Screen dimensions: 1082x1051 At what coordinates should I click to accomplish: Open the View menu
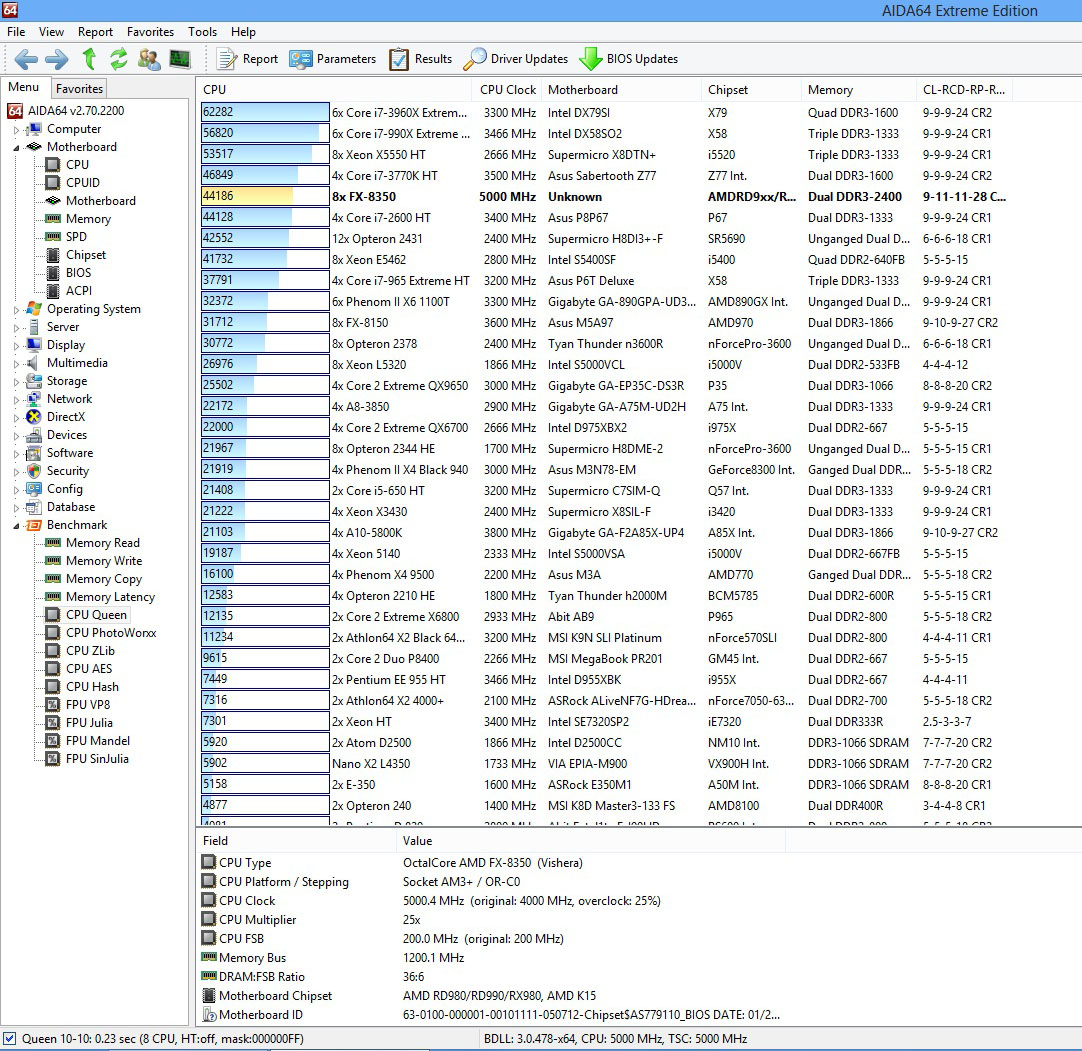coord(51,32)
